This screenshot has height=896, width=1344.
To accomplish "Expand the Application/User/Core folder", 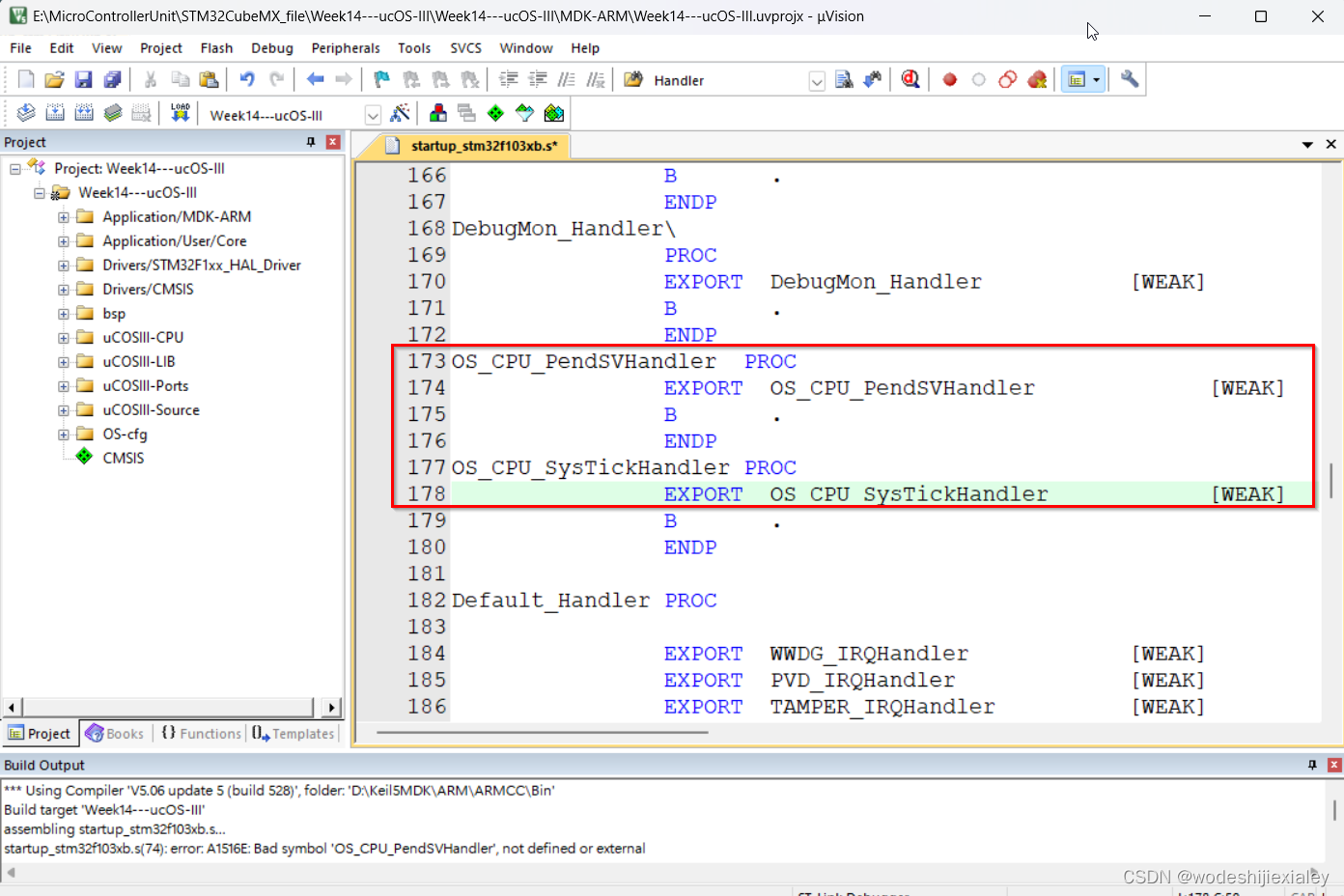I will point(64,241).
